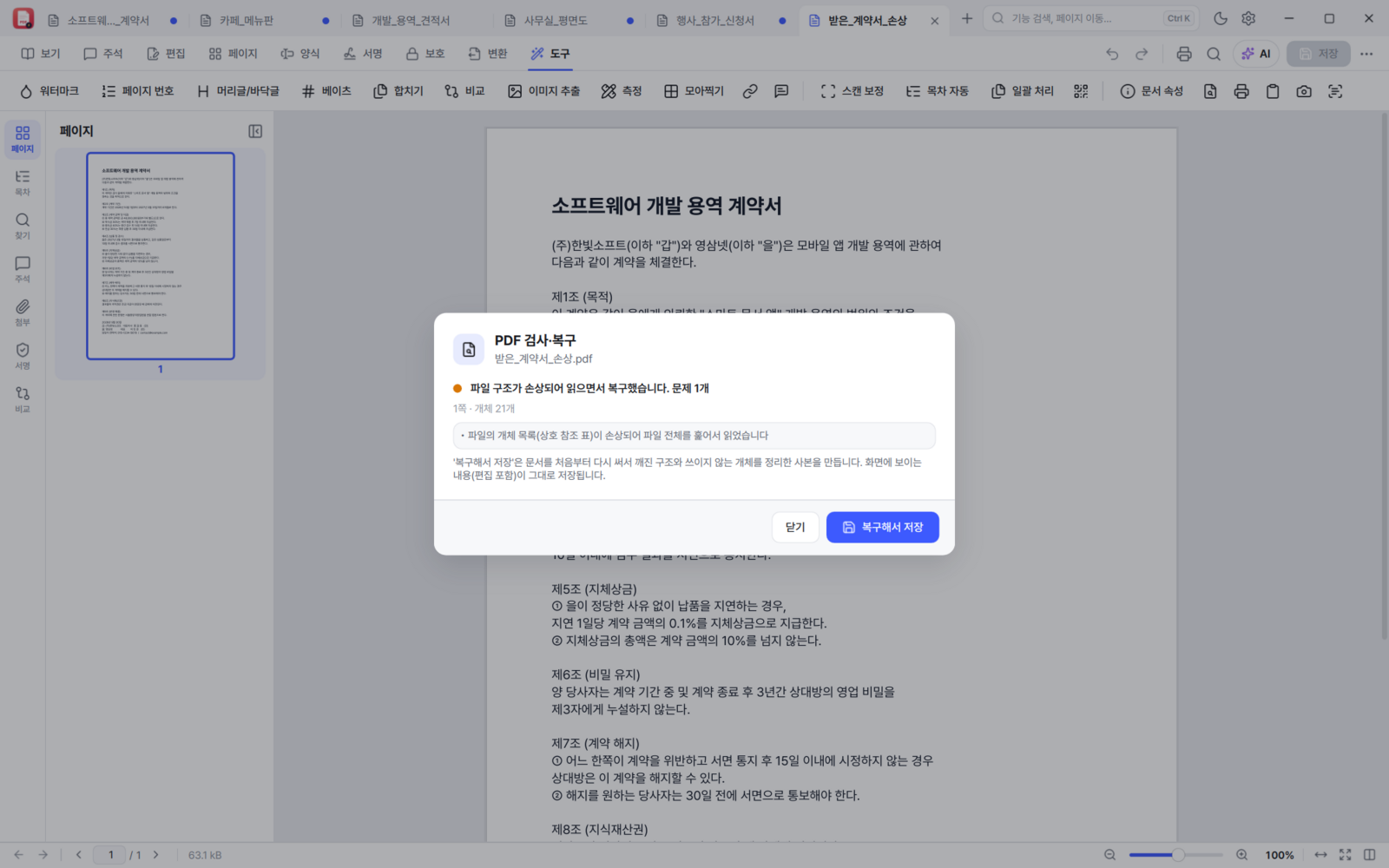Open 목차 자동 tool
Screen dimensions: 1389x868
coord(938,91)
